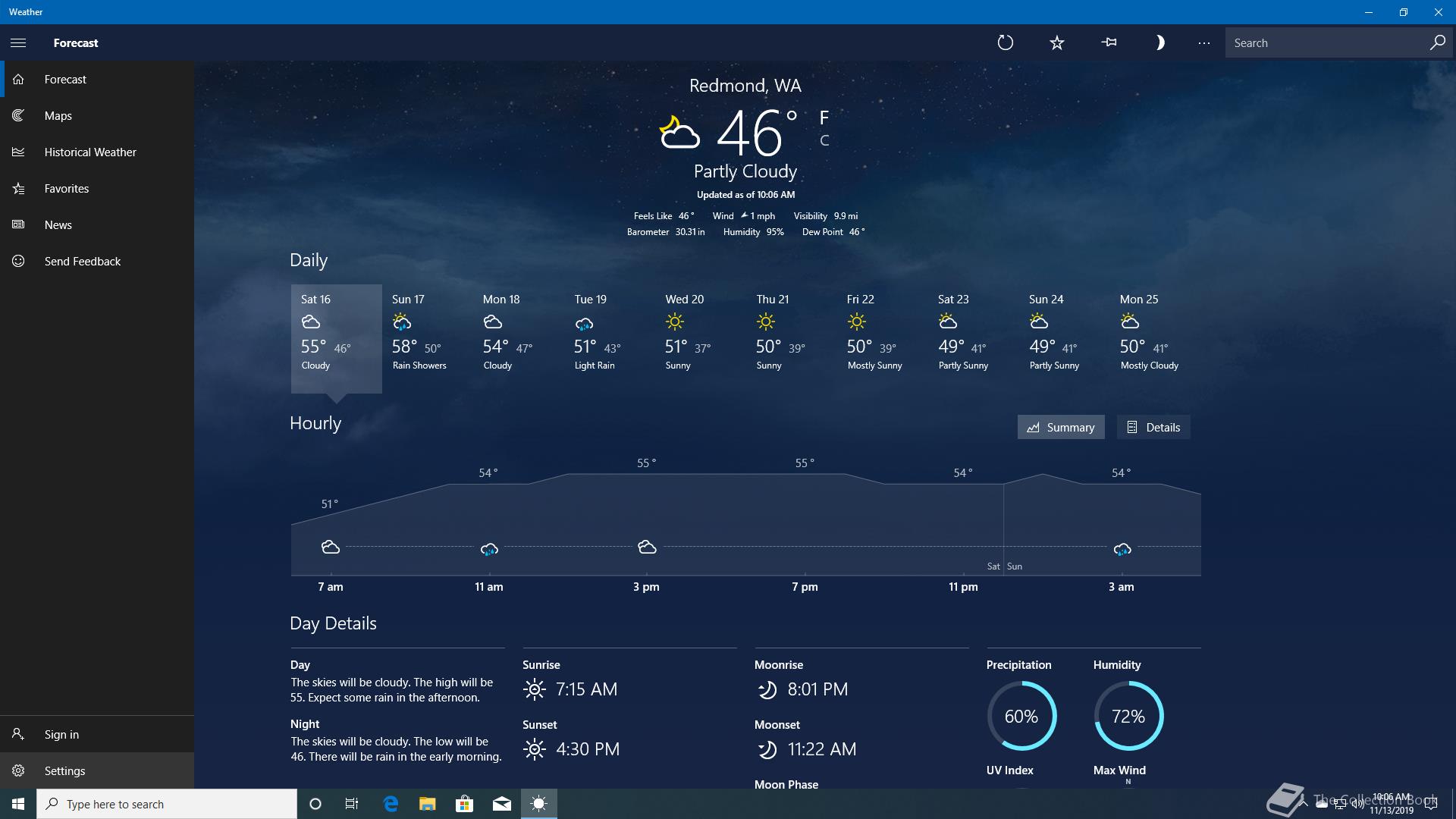
Task: Switch hourly view to Summary
Action: (x=1061, y=427)
